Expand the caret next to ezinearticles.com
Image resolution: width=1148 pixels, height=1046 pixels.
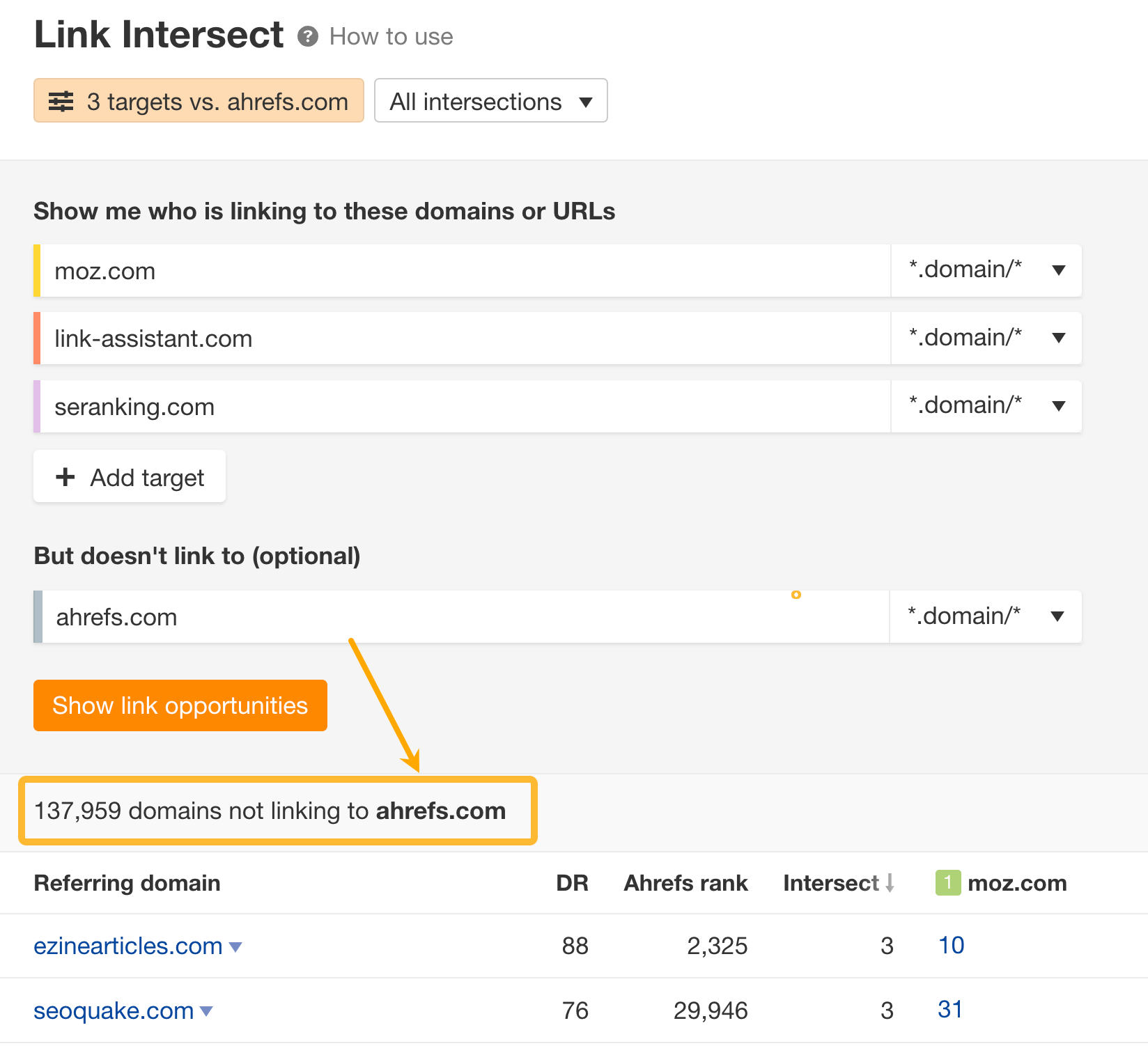[236, 947]
